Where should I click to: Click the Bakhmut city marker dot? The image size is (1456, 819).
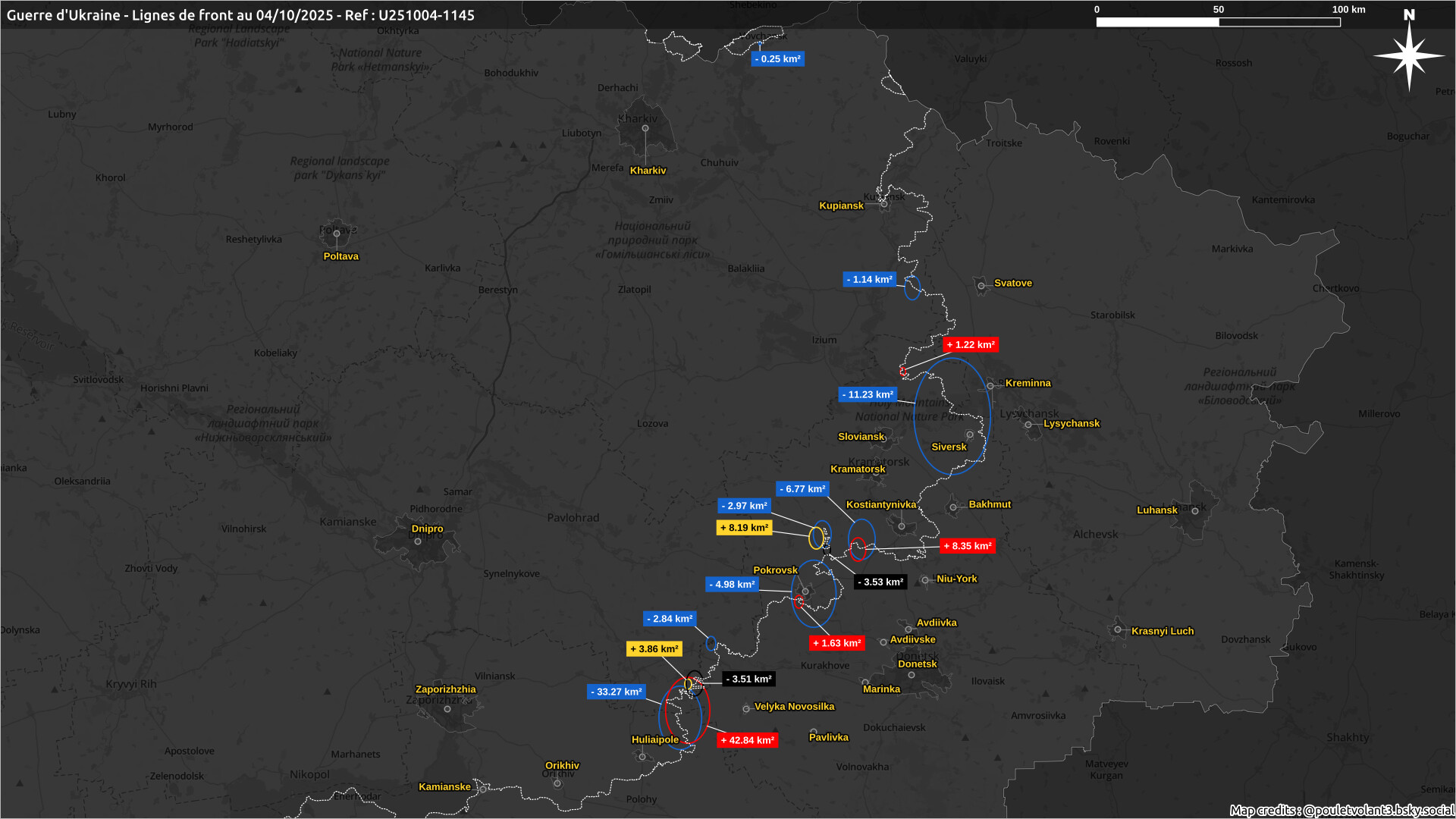(x=953, y=507)
